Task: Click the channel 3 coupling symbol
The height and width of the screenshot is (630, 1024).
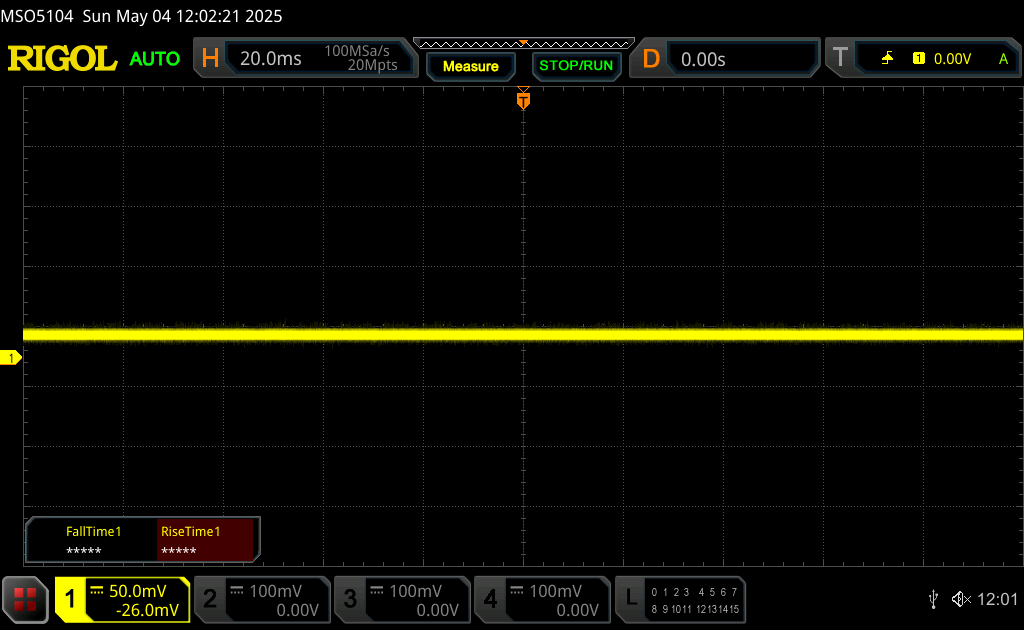Action: pyautogui.click(x=377, y=591)
